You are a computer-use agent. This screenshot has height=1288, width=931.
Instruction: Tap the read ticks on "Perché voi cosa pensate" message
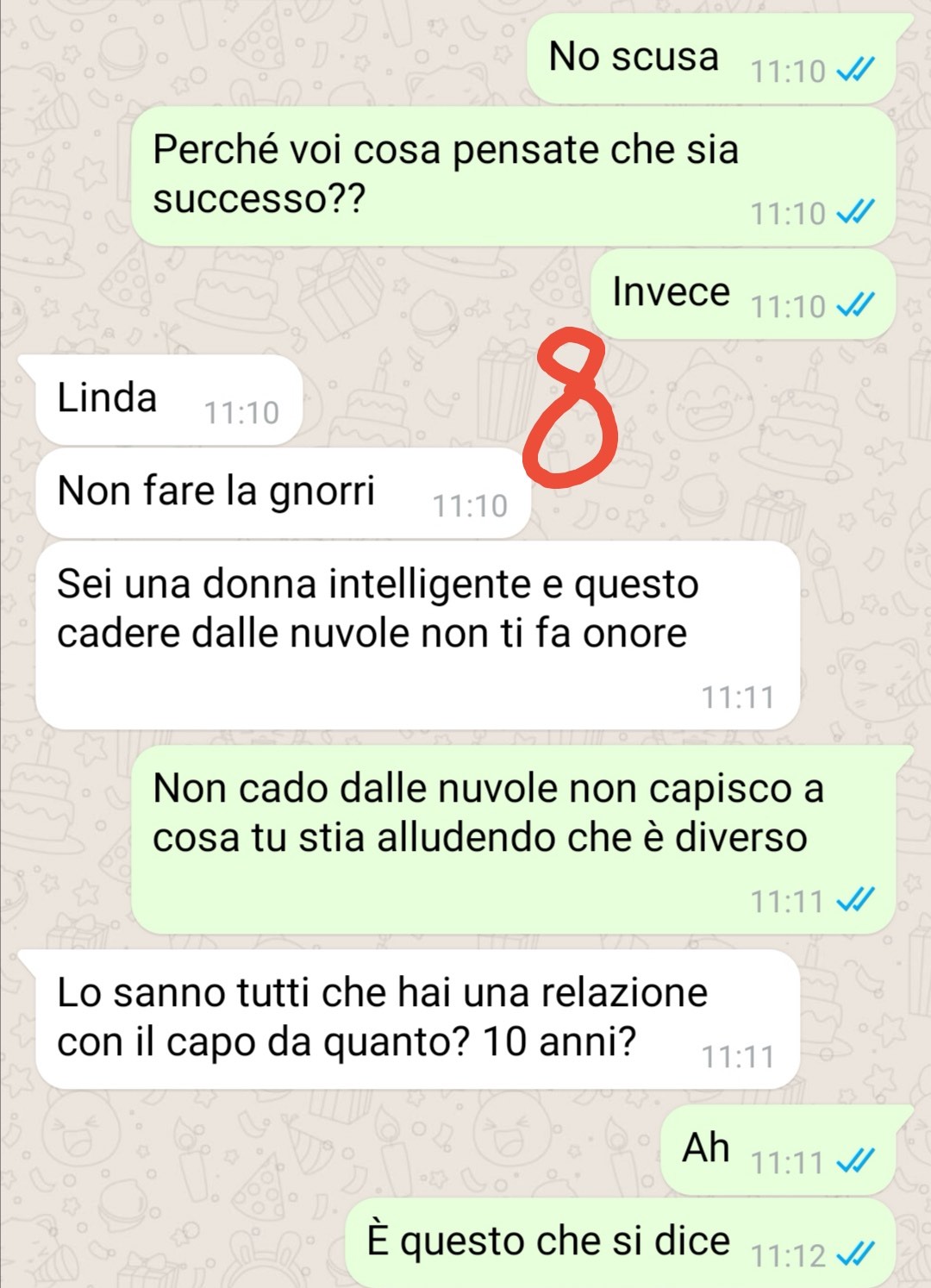click(856, 212)
